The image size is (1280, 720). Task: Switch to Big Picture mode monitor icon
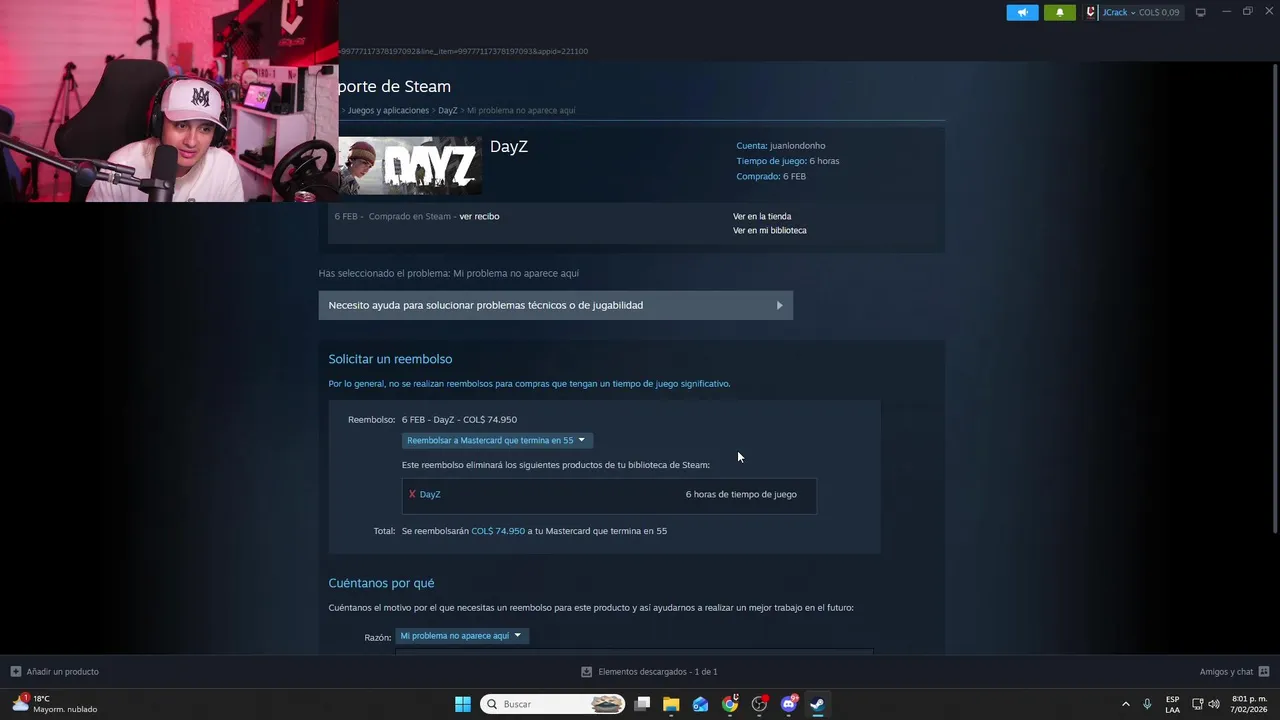point(1201,12)
